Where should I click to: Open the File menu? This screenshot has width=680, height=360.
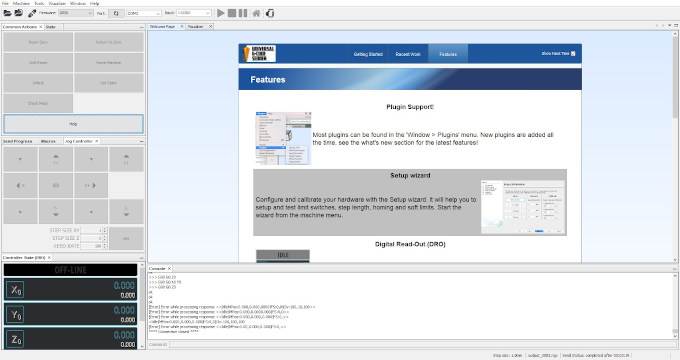coord(5,3)
